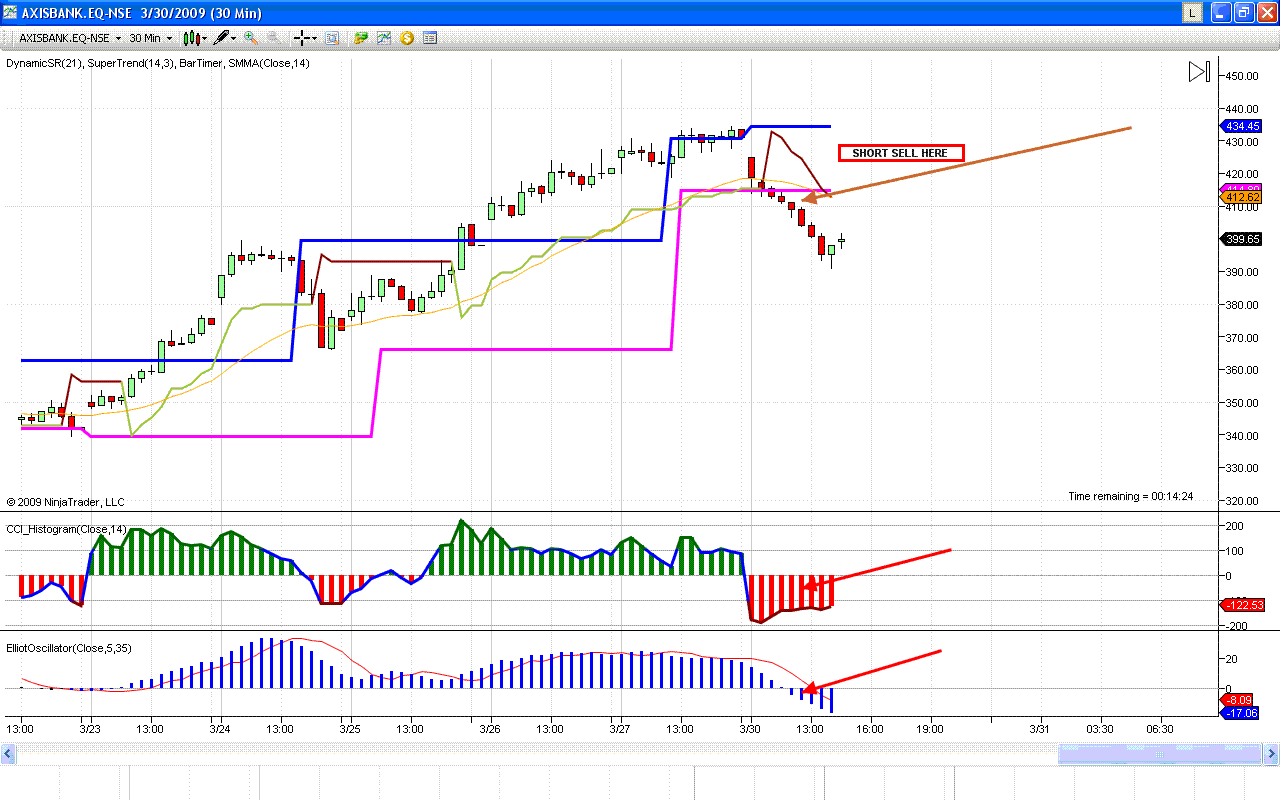This screenshot has width=1280, height=800.
Task: Click the 03:30 label on time axis
Action: click(1100, 729)
